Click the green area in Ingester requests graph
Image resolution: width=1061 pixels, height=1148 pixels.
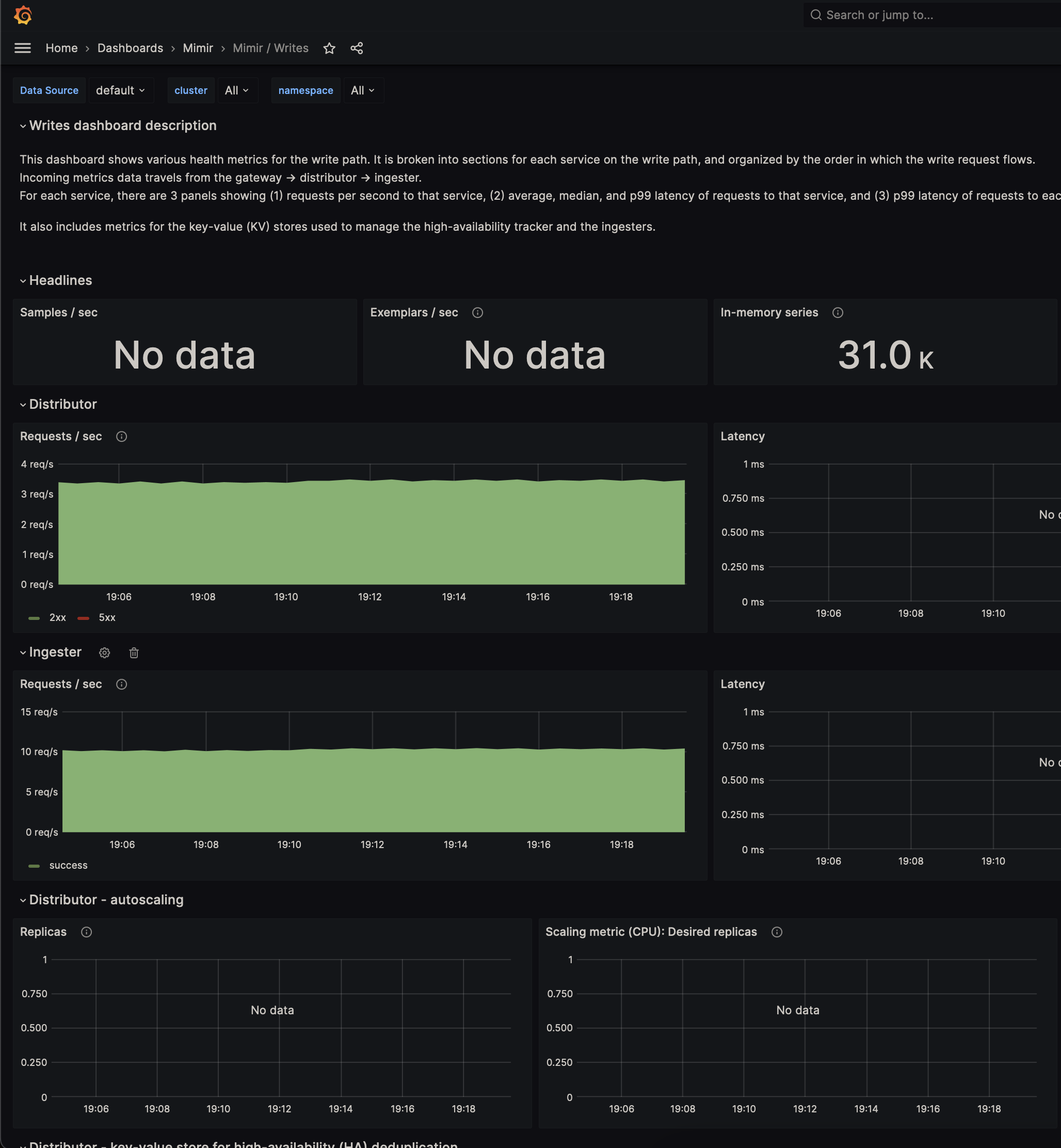tap(373, 791)
